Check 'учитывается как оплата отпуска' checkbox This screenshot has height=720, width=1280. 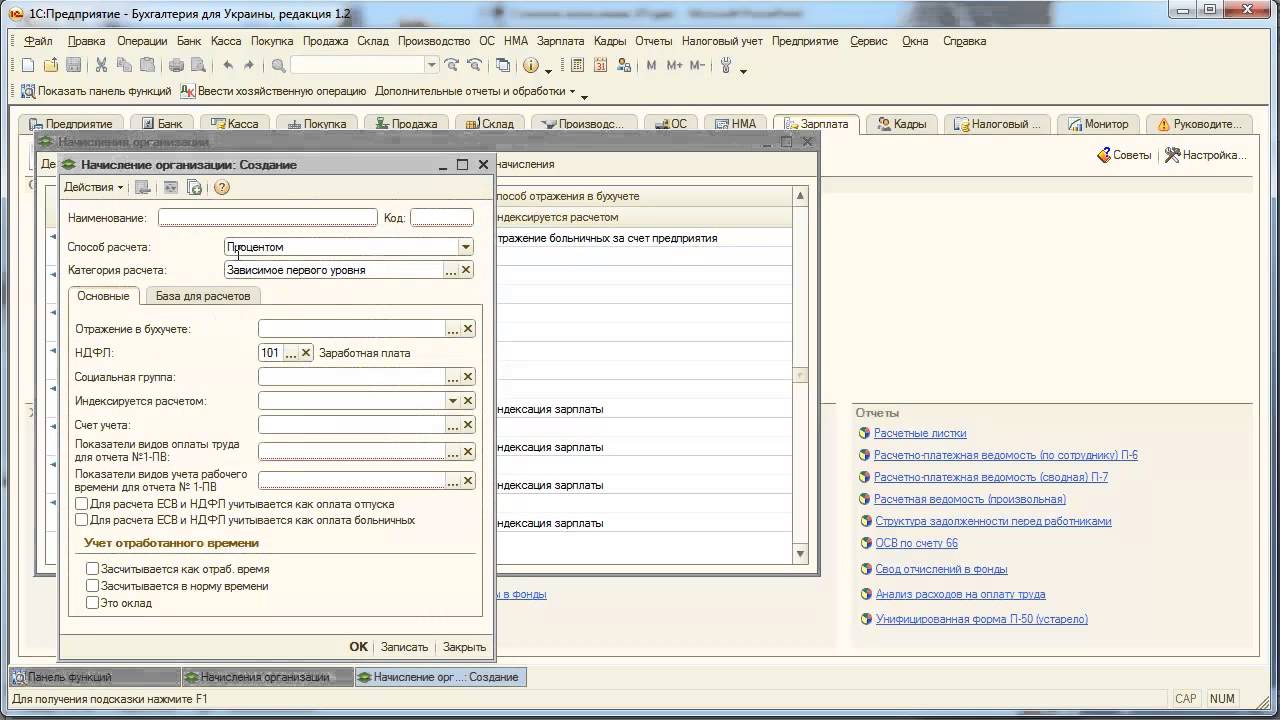(x=82, y=505)
